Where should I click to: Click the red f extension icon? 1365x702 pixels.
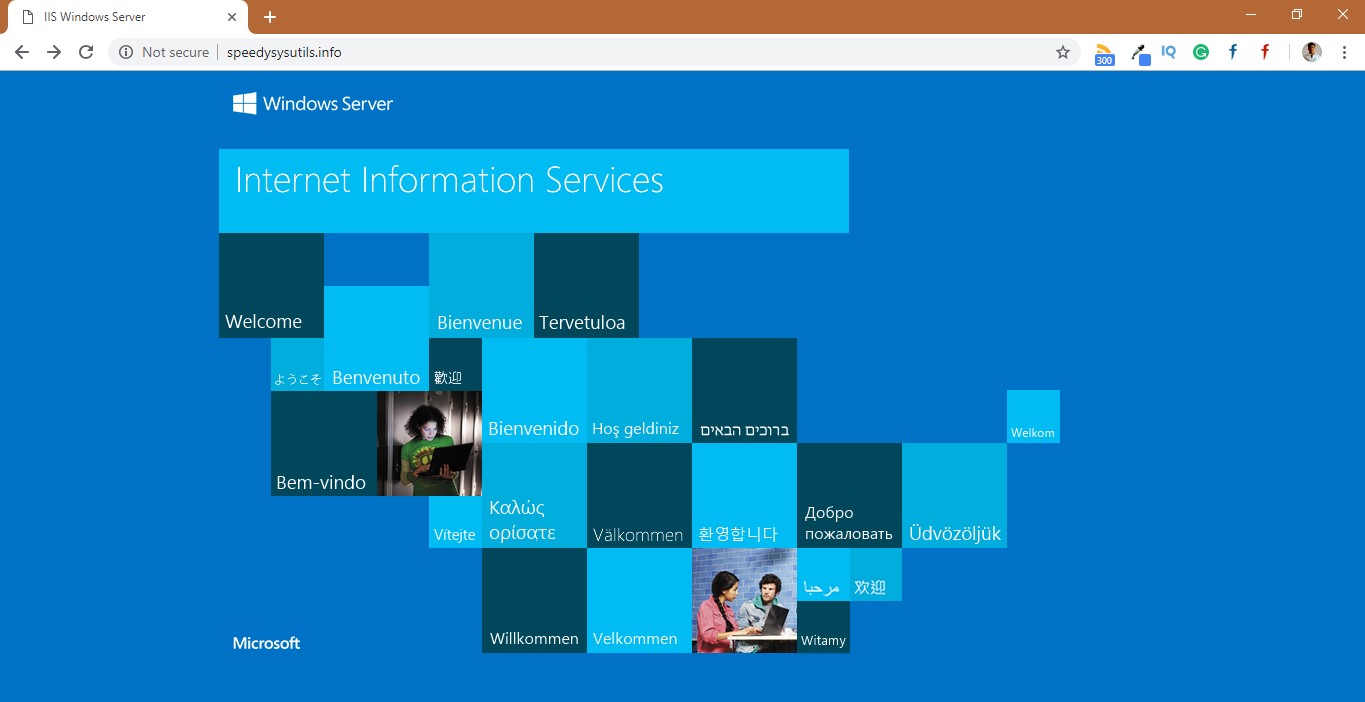[x=1265, y=52]
